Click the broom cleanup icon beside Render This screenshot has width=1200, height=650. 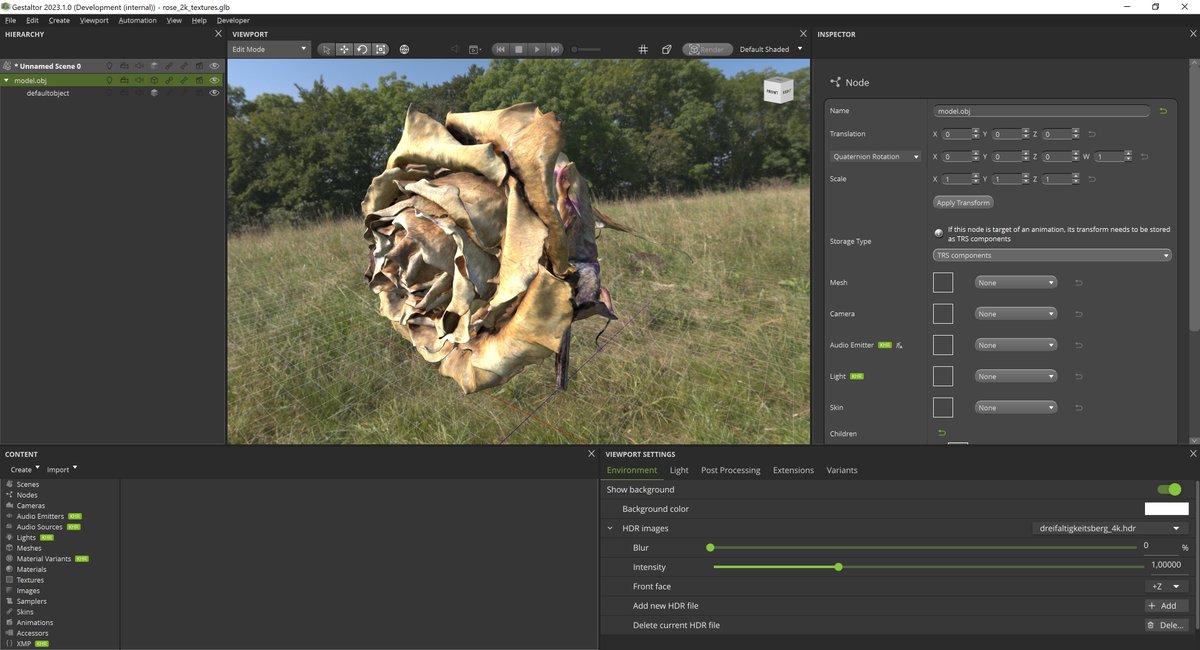[x=667, y=49]
